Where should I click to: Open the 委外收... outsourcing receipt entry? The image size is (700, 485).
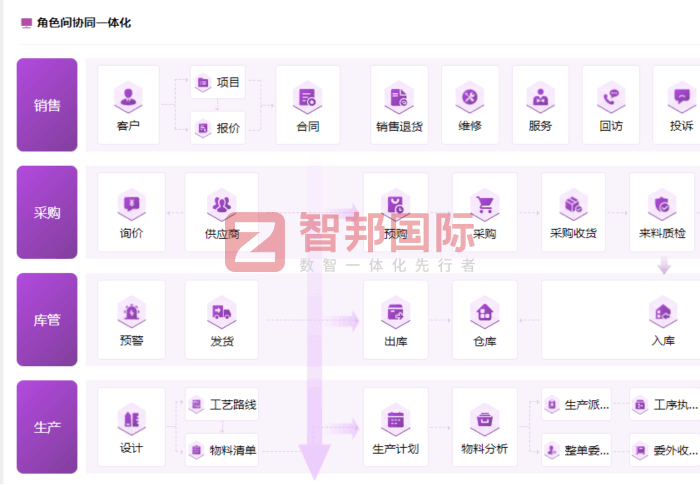pos(665,450)
